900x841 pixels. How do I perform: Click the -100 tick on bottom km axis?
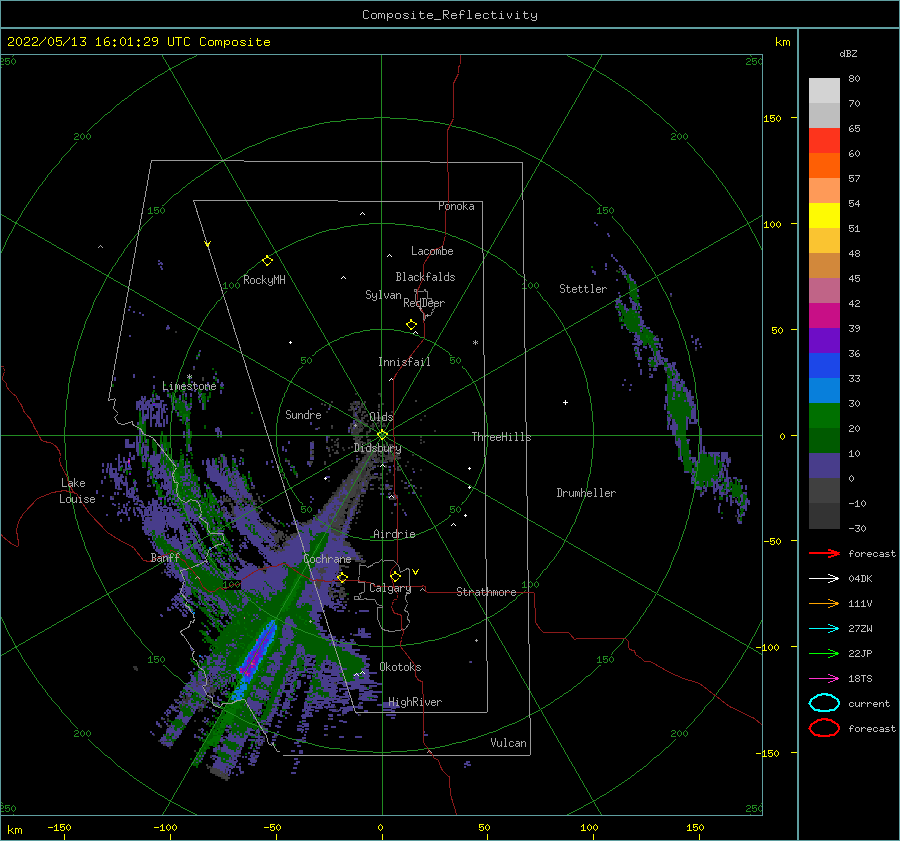[165, 827]
